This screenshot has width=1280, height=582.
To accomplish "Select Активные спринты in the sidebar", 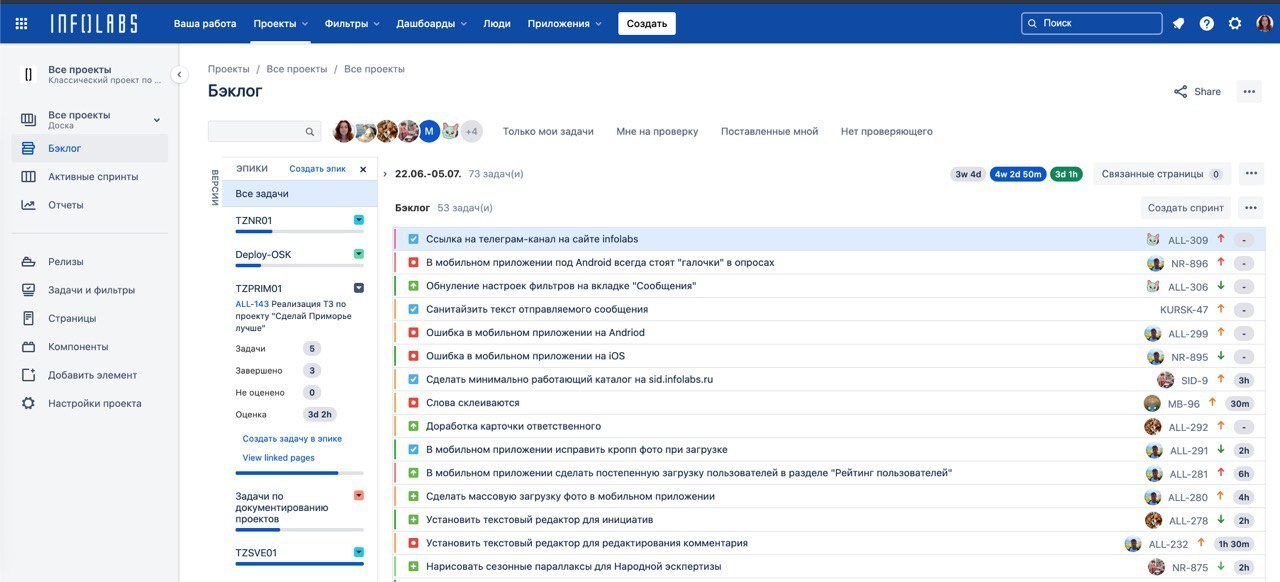I will pyautogui.click(x=93, y=177).
